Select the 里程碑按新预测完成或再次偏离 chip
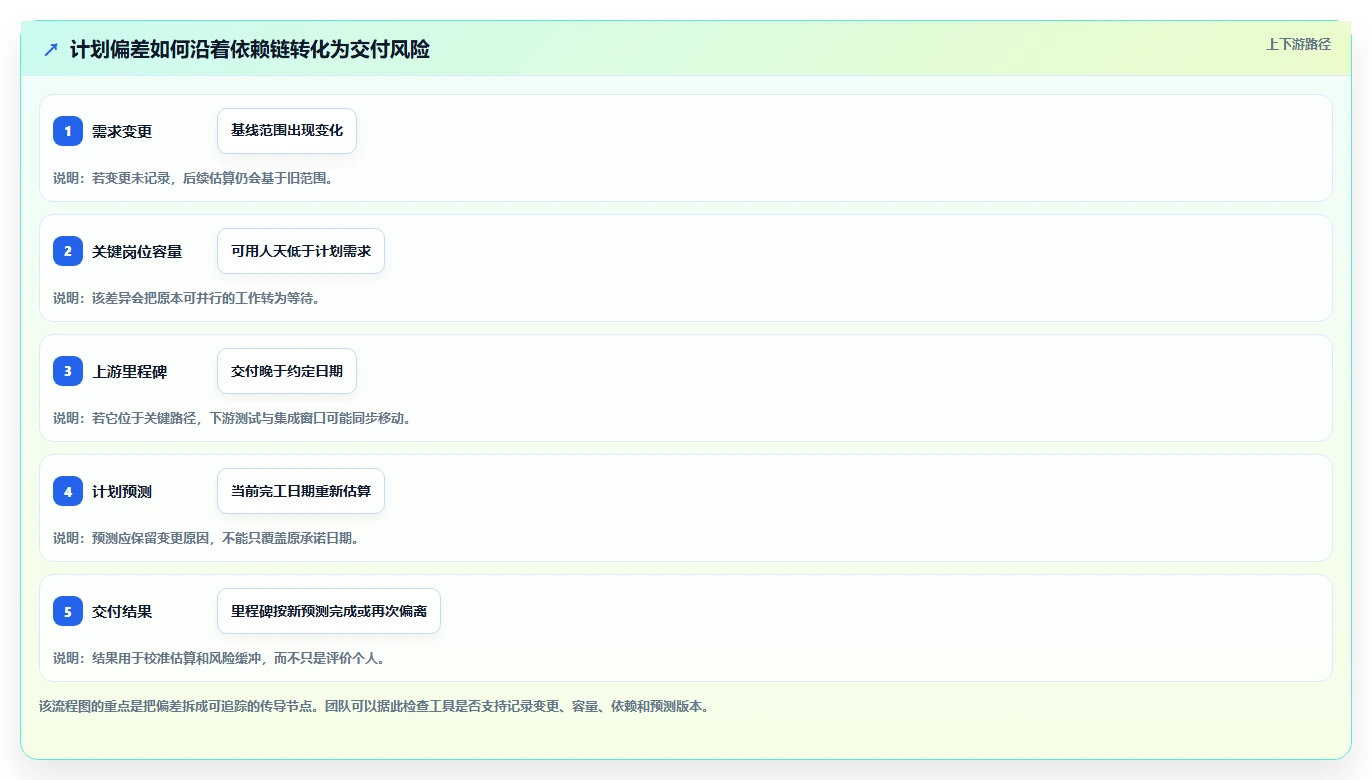This screenshot has height=780, width=1372. [x=329, y=611]
